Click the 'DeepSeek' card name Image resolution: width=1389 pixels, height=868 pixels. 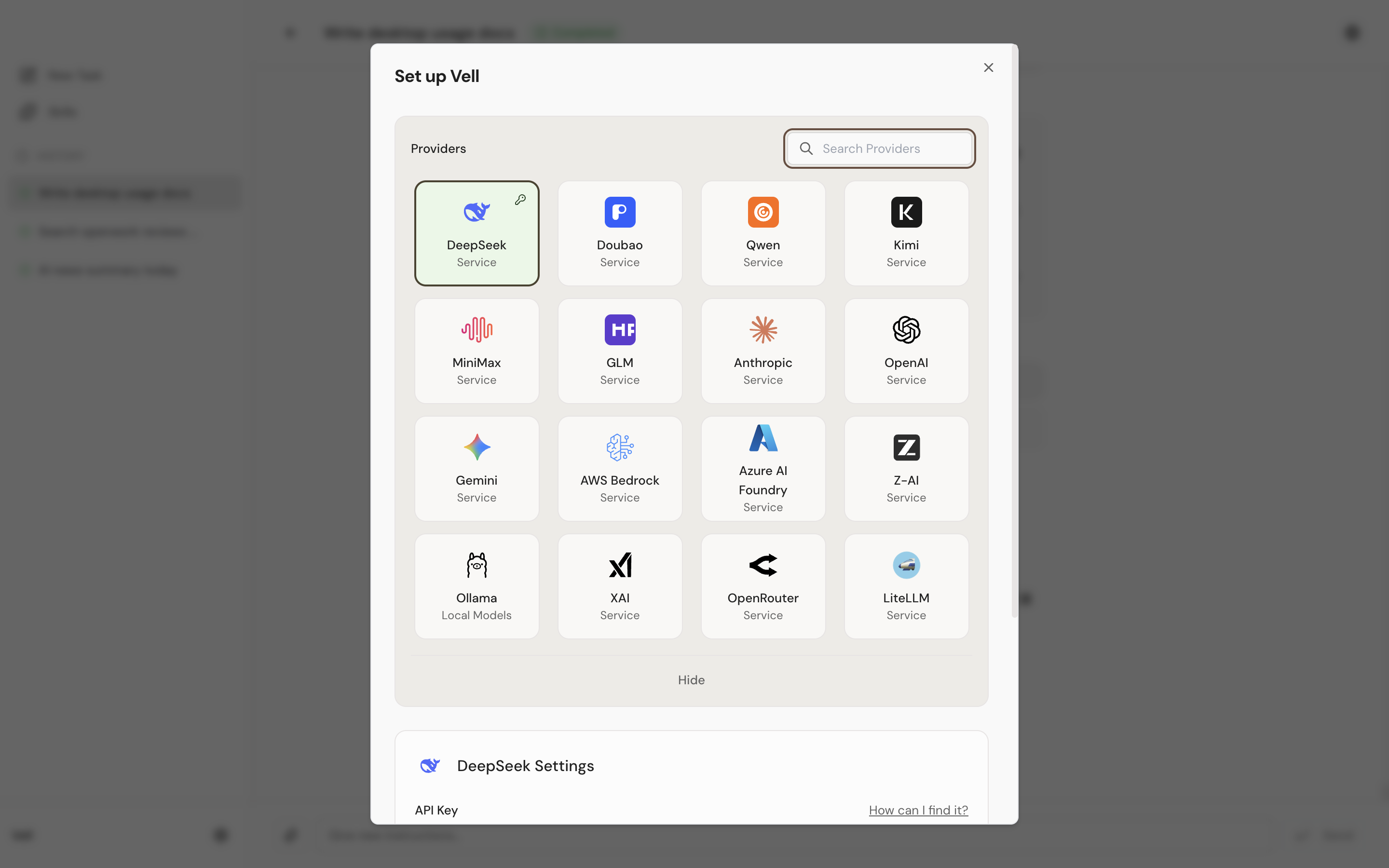pyautogui.click(x=477, y=245)
